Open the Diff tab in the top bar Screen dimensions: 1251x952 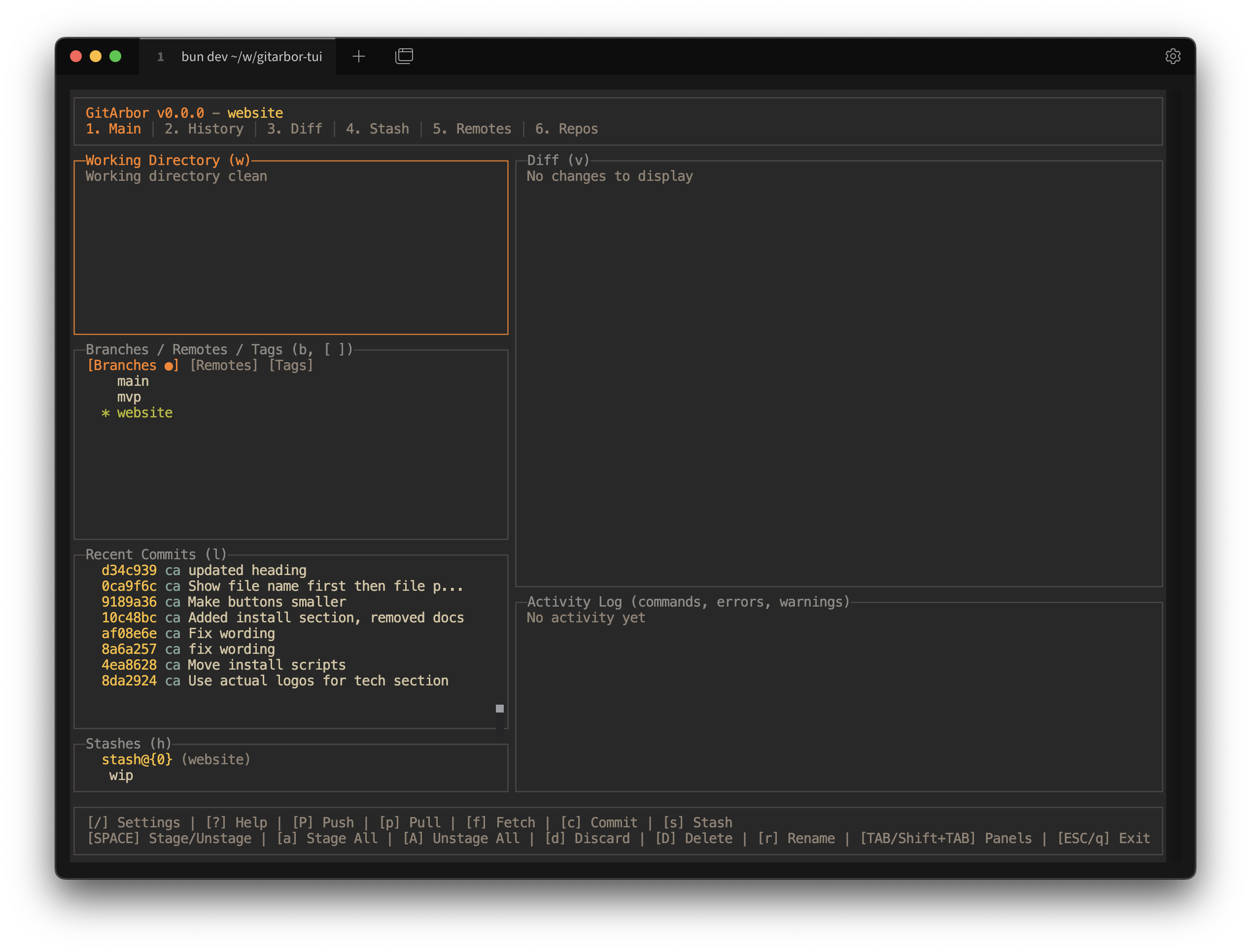(294, 129)
